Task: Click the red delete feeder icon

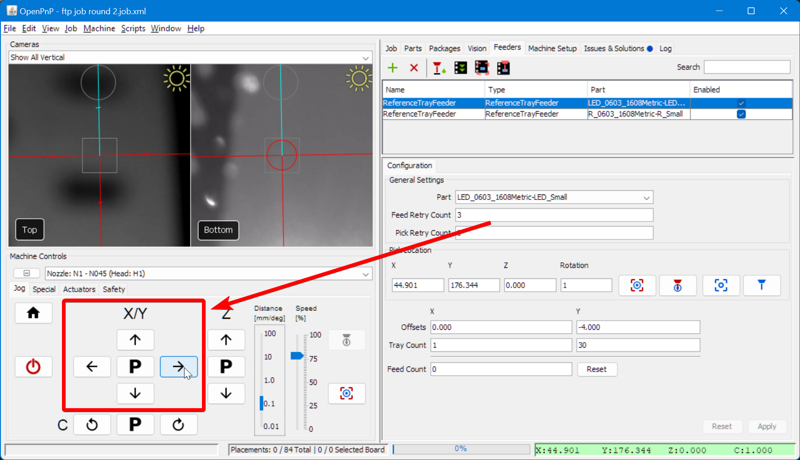Action: point(414,68)
